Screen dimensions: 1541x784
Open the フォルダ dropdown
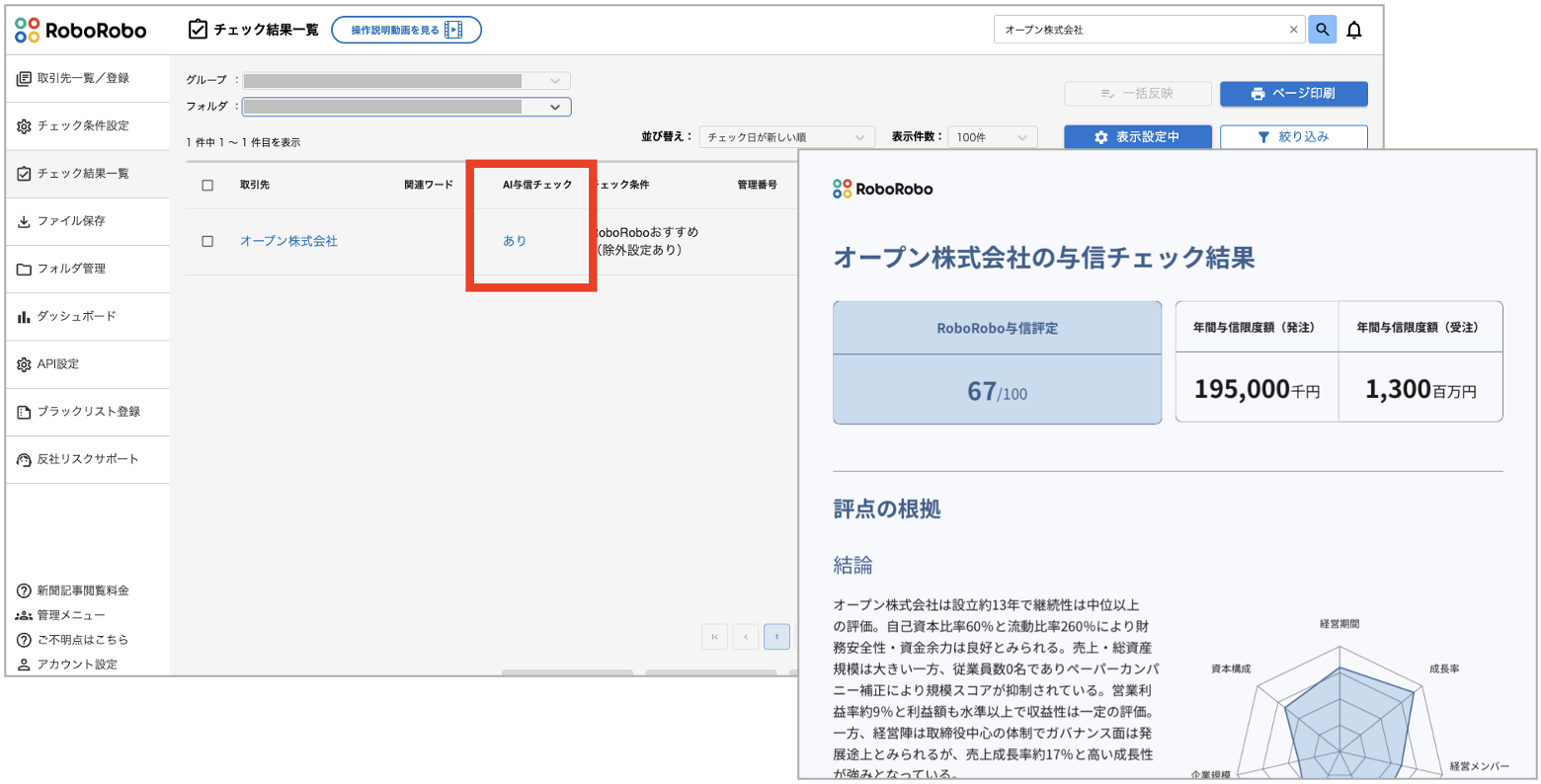click(x=406, y=107)
